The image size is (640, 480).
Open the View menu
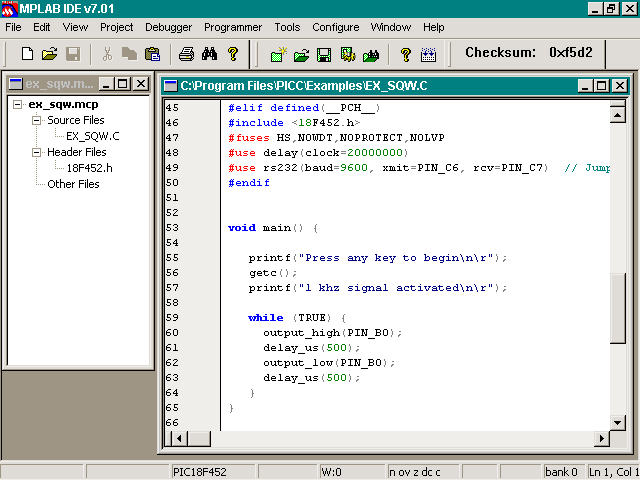click(x=75, y=27)
